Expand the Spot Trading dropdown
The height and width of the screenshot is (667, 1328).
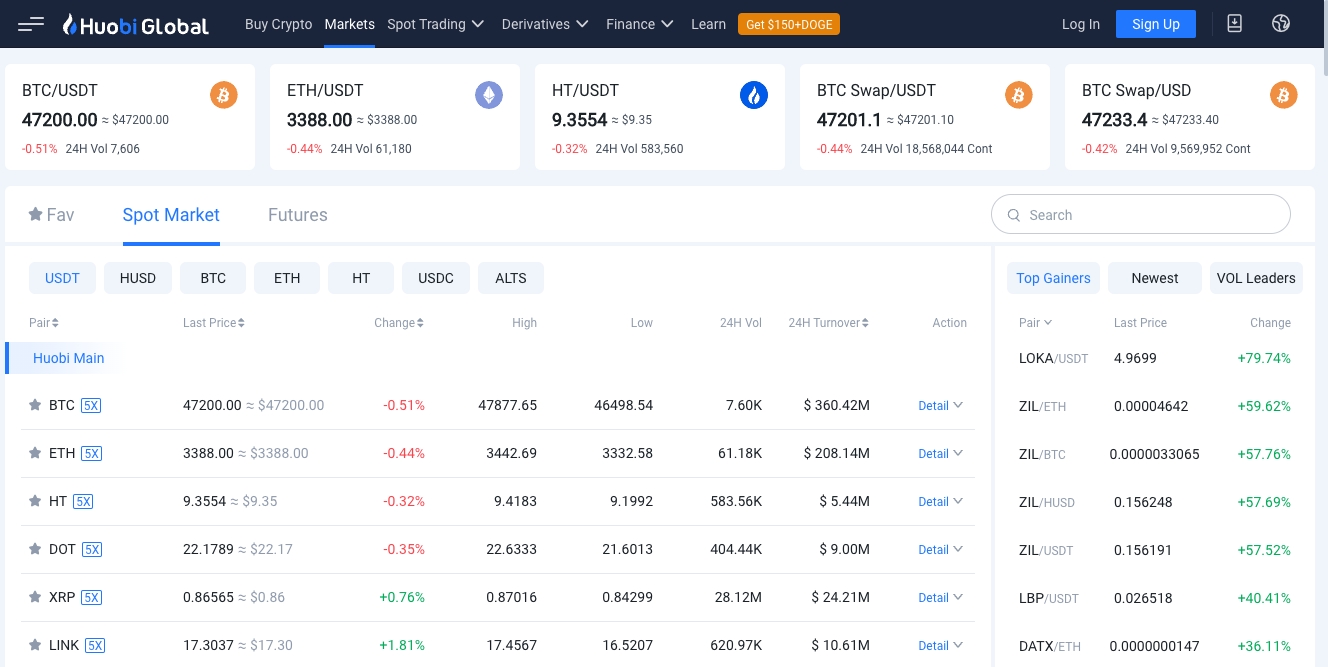(435, 24)
